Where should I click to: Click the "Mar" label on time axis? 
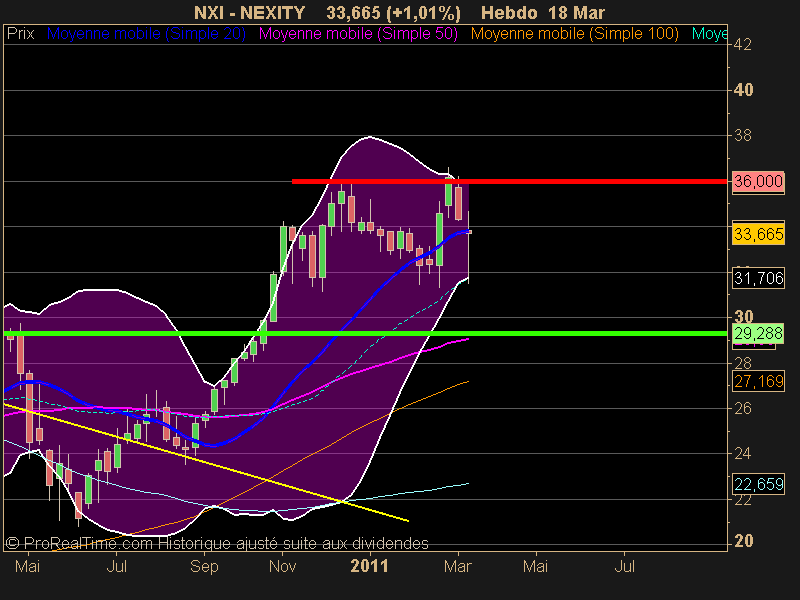pyautogui.click(x=458, y=566)
